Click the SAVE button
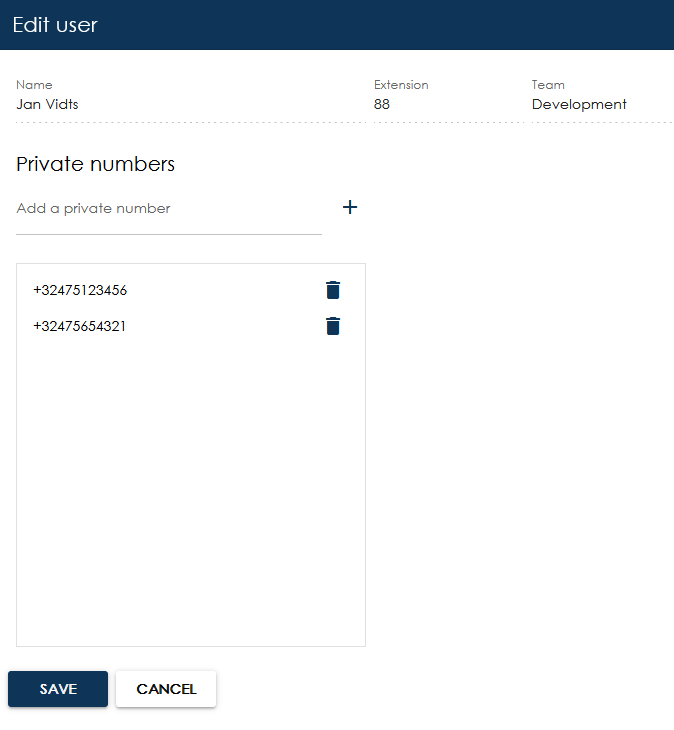The image size is (674, 730). tap(58, 689)
